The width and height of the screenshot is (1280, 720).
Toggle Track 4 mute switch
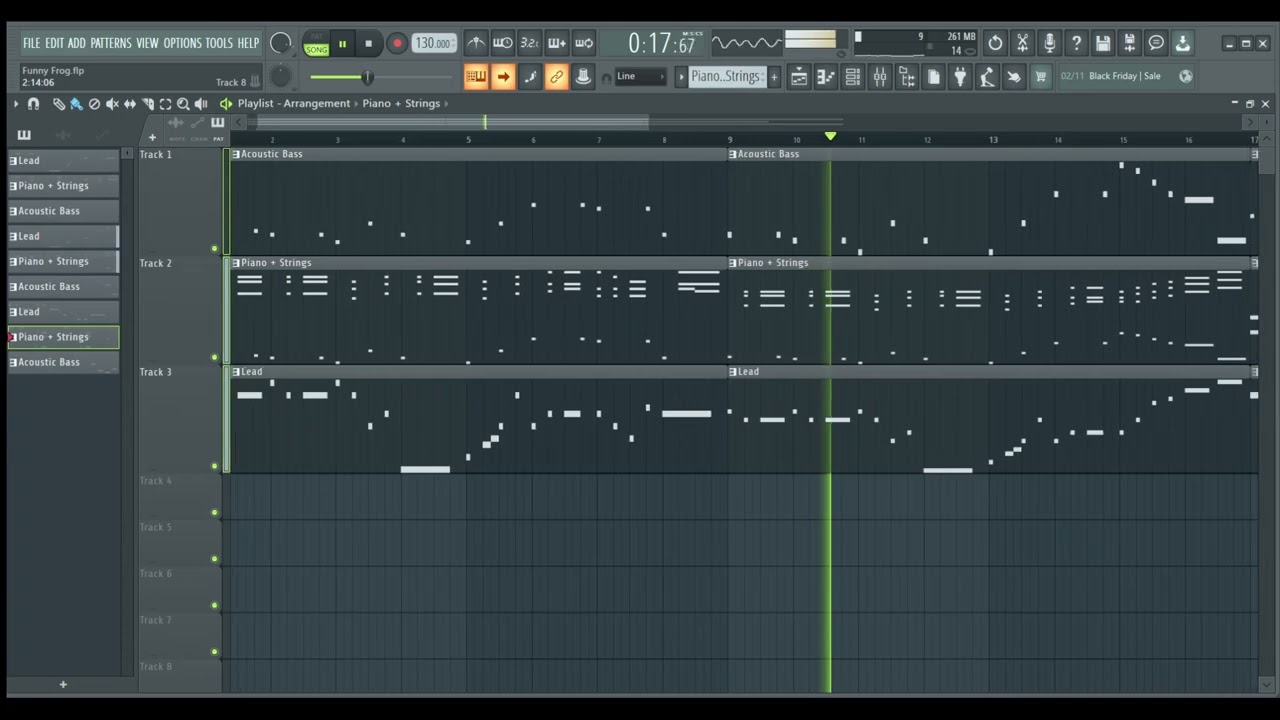point(214,513)
